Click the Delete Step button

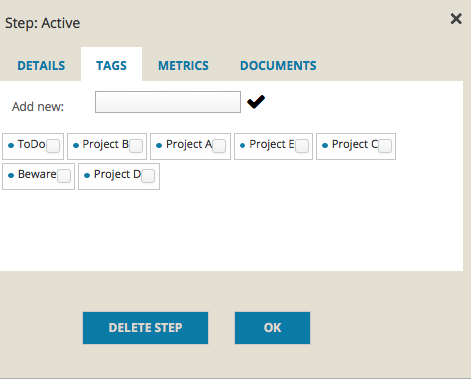coord(145,328)
